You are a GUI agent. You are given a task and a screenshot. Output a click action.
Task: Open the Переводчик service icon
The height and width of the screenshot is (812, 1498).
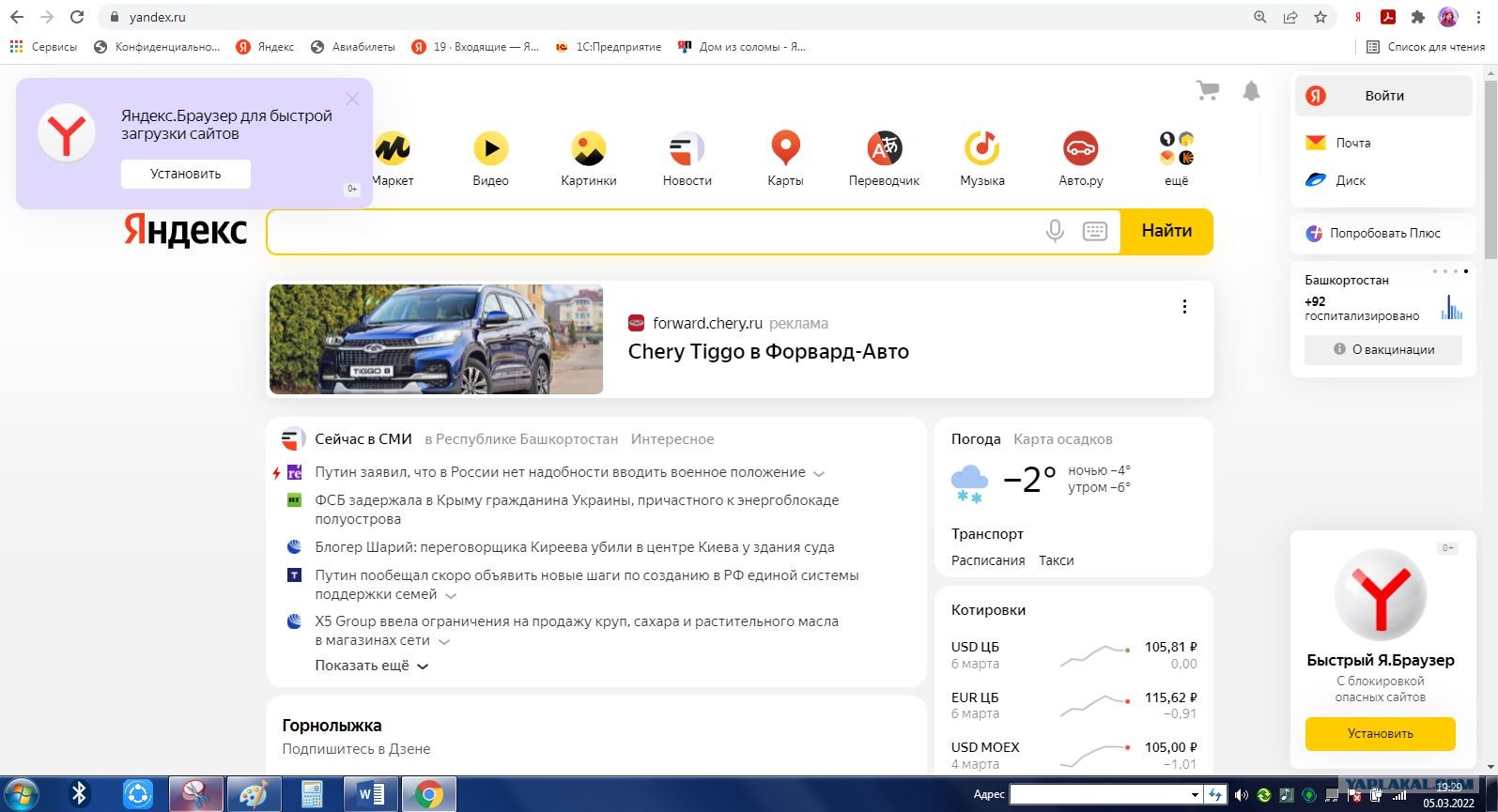click(884, 148)
